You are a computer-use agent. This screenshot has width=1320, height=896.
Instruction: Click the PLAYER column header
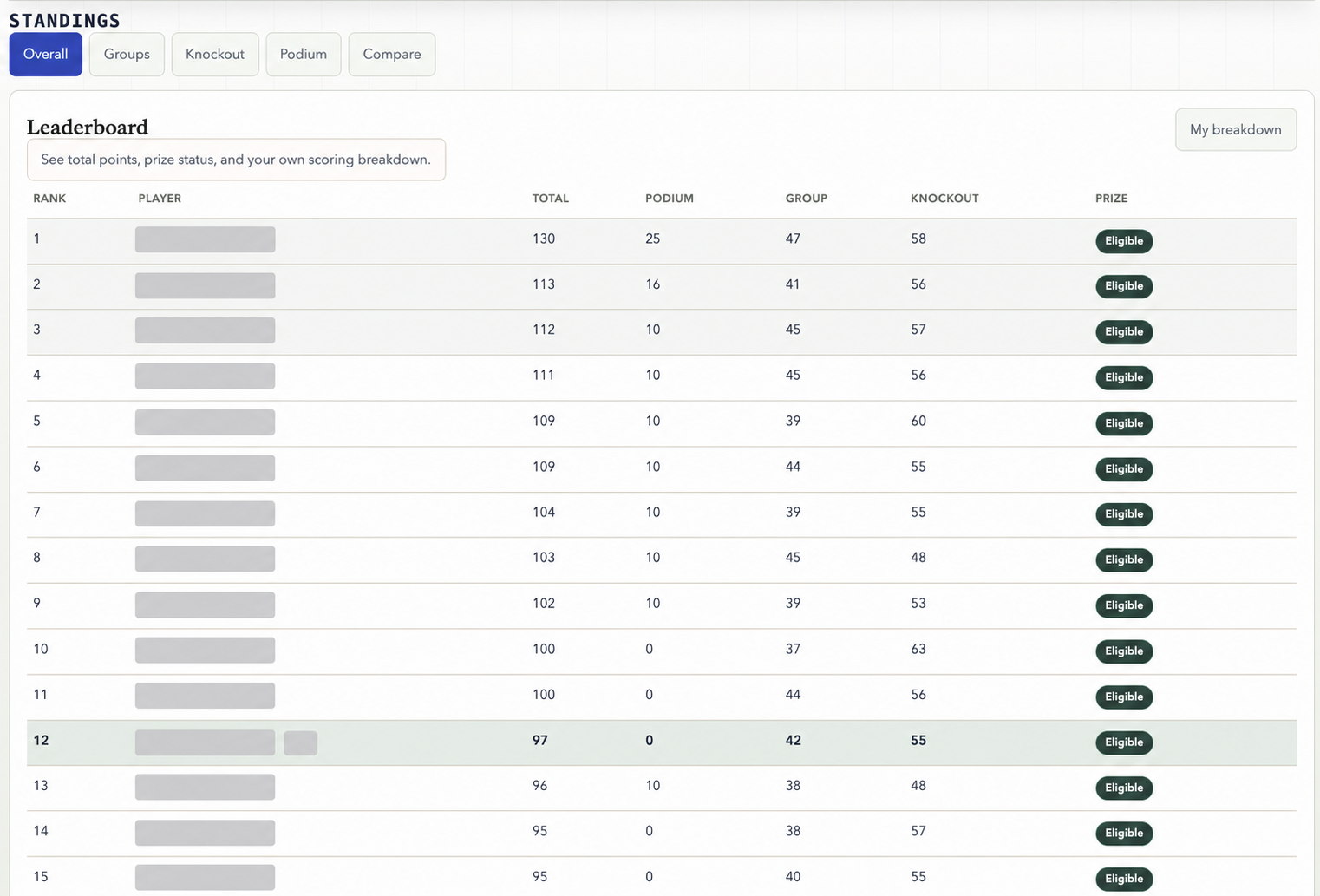tap(160, 199)
